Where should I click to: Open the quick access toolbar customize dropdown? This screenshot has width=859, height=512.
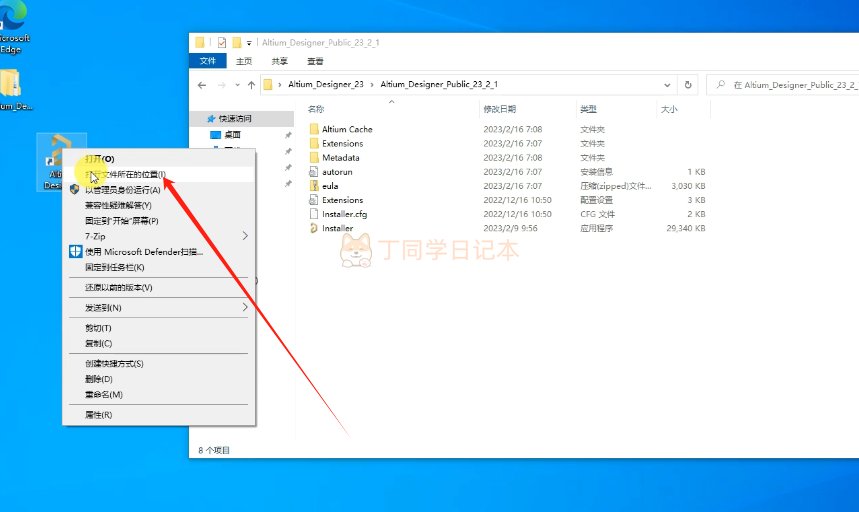point(249,43)
